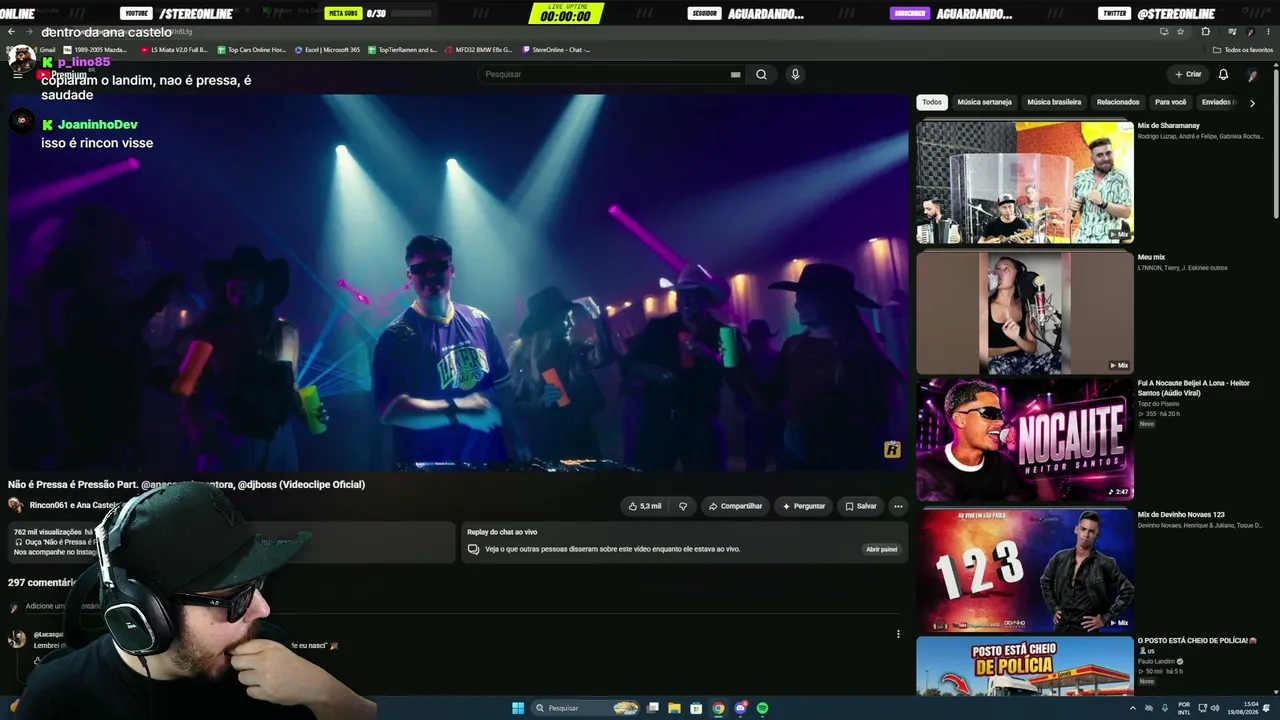Click the install/cast screen icon in the address bar
The width and height of the screenshot is (1280, 720).
click(x=1163, y=31)
